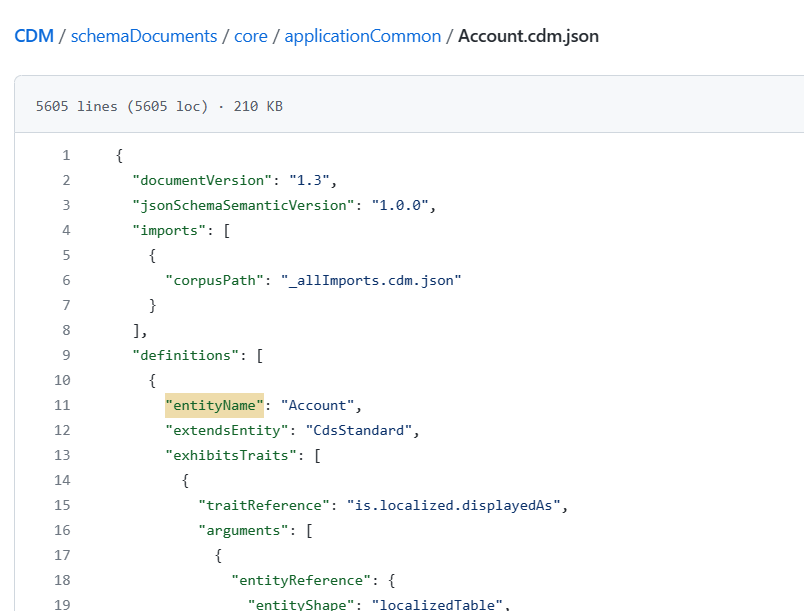Viewport: 804px width, 611px height.
Task: Select the "_allImports.cdm.json" corpus path string
Action: coord(372,280)
